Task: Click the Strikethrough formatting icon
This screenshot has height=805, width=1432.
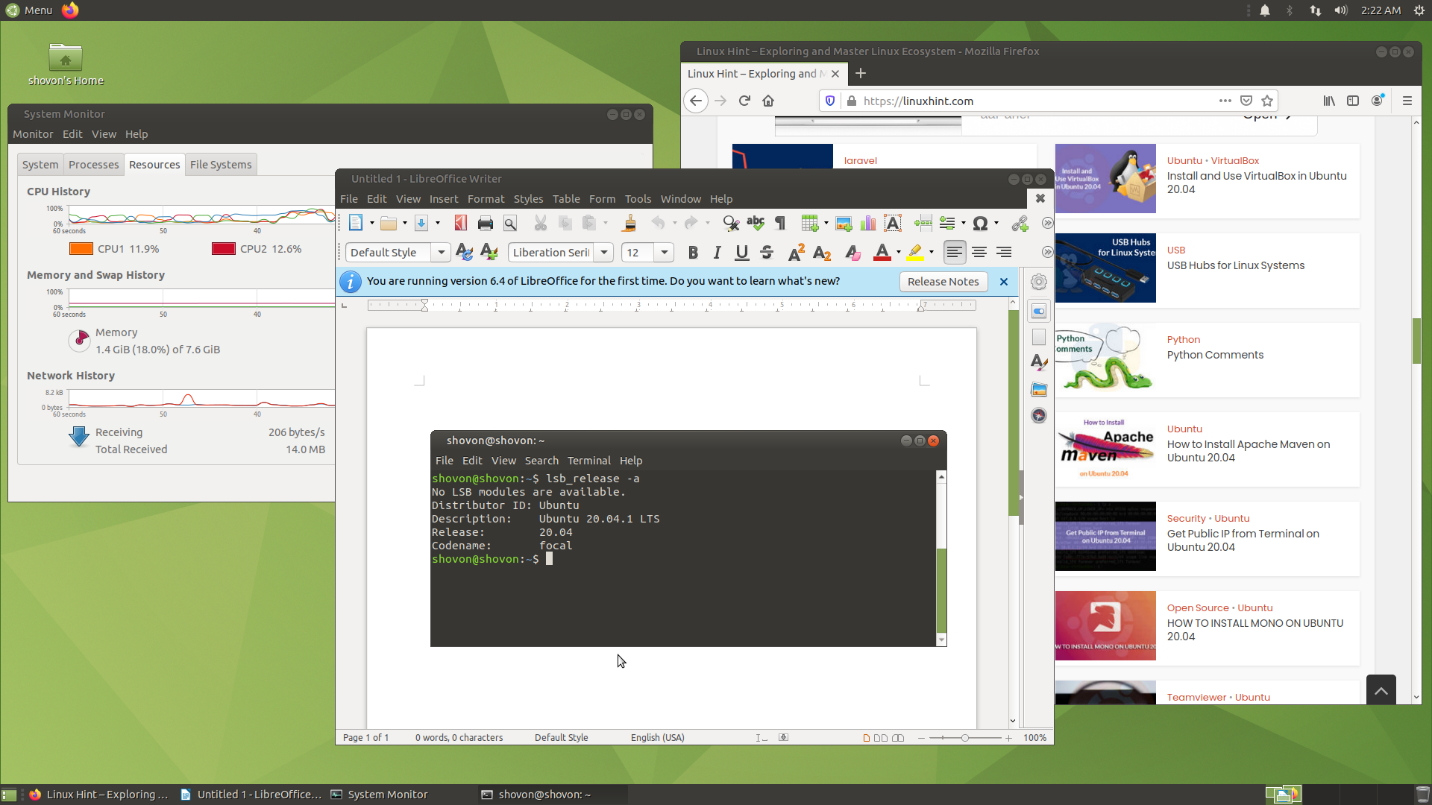Action: tap(767, 253)
